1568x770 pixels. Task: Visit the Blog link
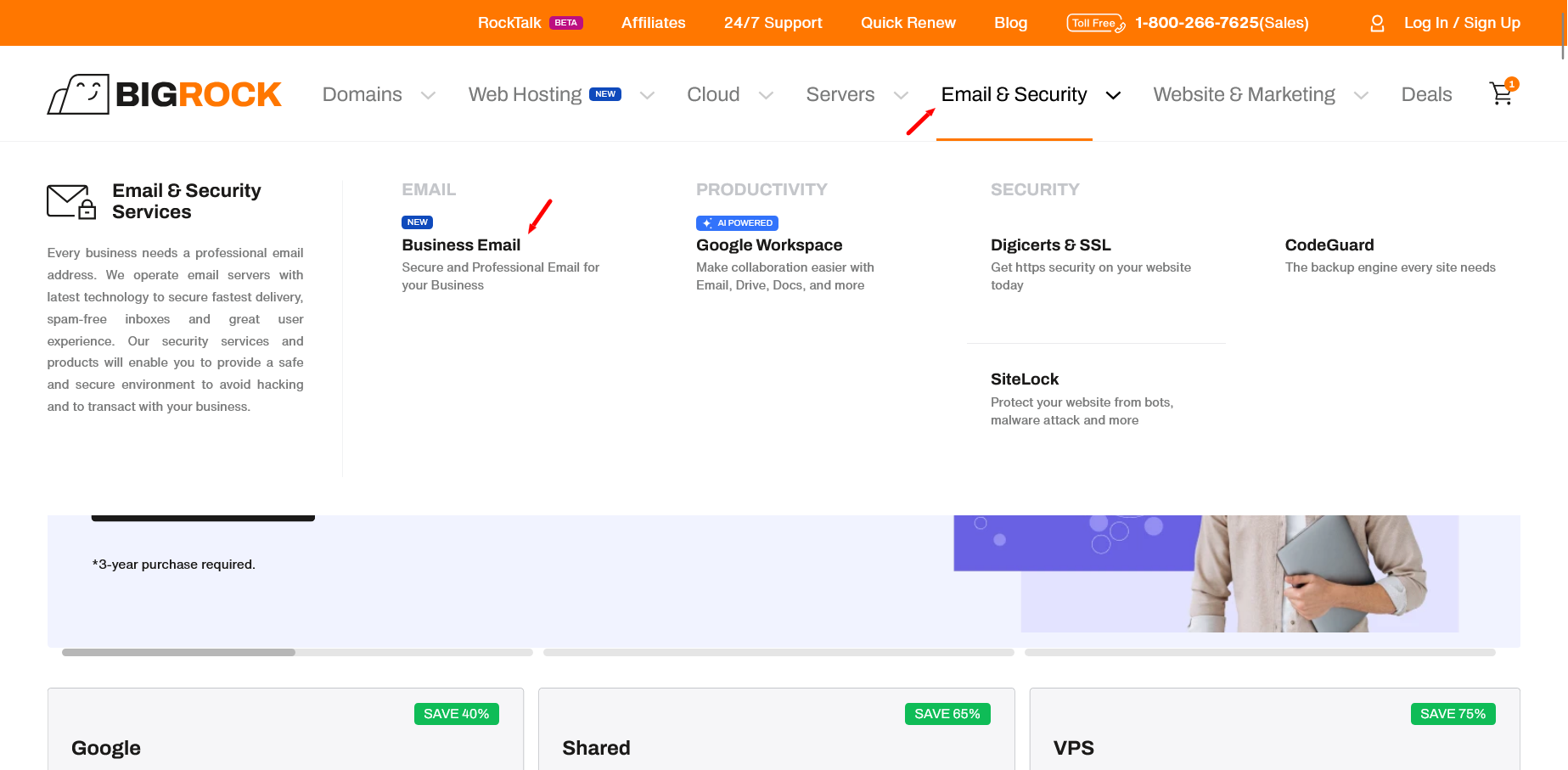(x=1010, y=23)
